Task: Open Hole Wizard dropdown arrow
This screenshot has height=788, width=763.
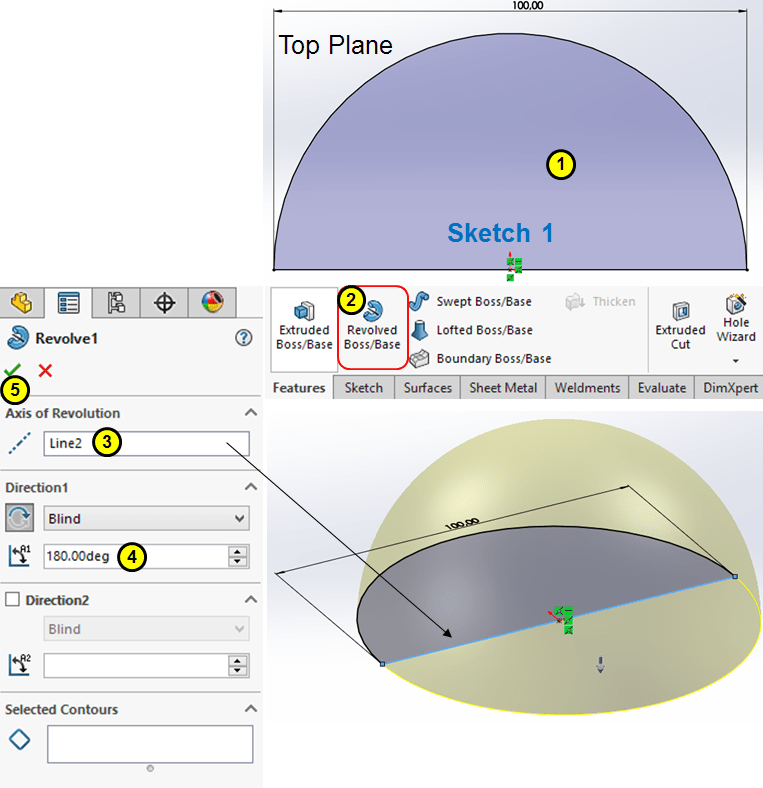Action: pos(736,361)
